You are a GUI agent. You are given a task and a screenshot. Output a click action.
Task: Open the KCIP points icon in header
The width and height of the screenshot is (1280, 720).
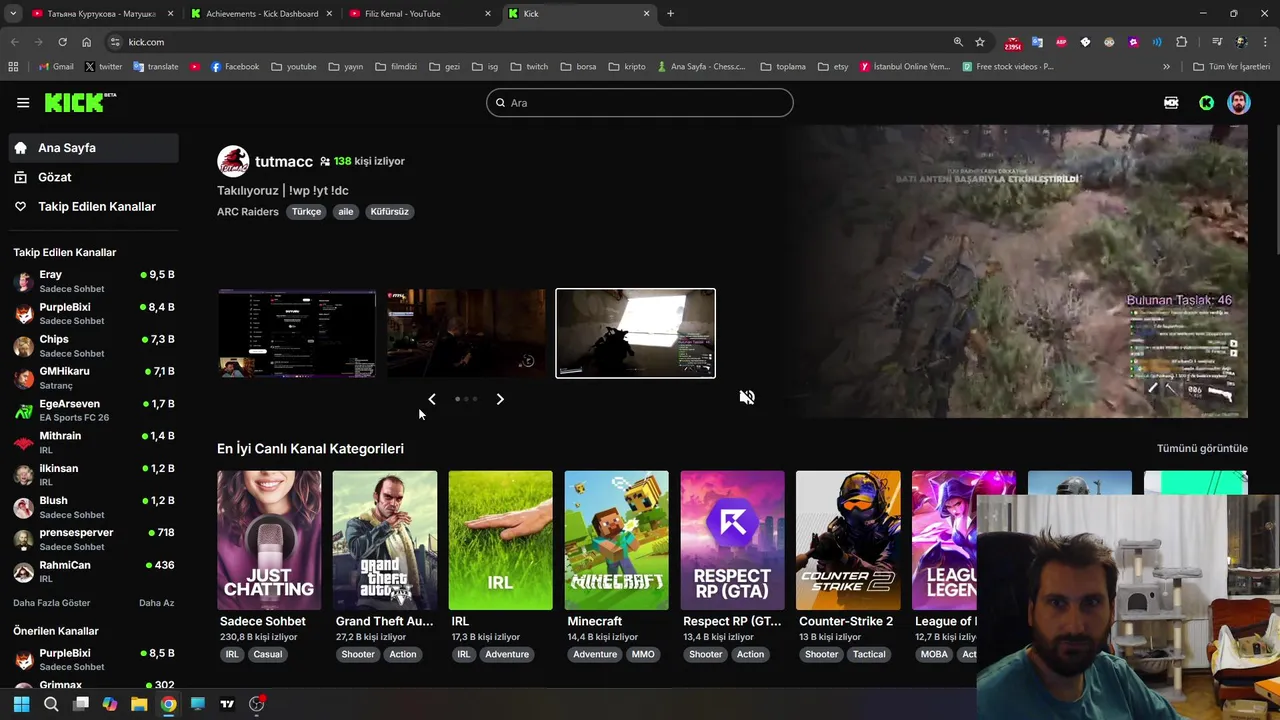(x=1207, y=103)
